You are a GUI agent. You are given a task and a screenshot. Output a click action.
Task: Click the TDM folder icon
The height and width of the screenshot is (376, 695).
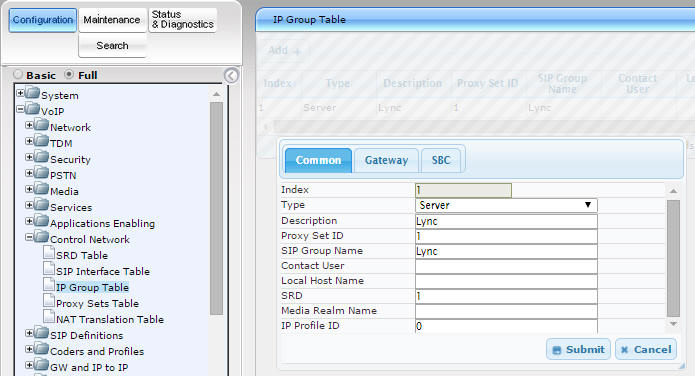tap(42, 141)
